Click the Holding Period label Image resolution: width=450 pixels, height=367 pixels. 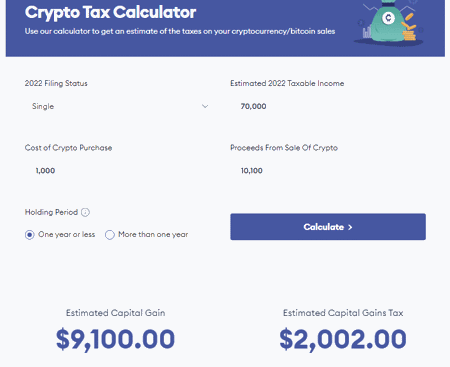tap(51, 212)
